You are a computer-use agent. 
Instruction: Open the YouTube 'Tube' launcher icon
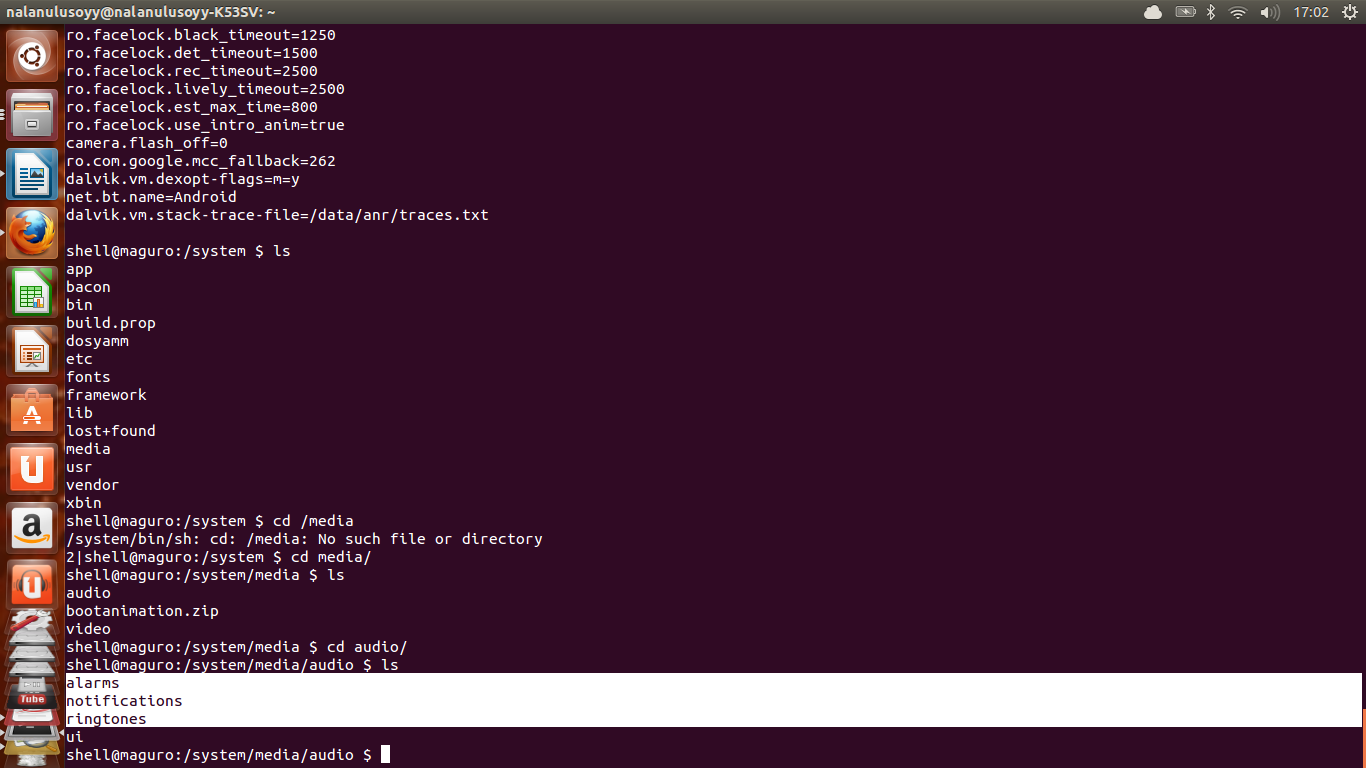32,697
